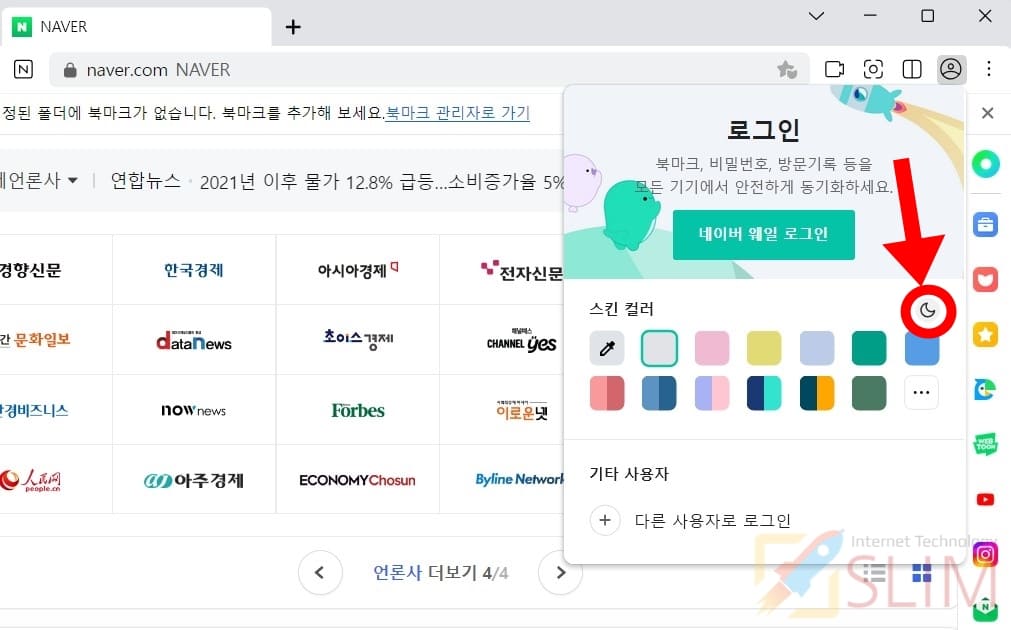Open the people.cn press tile
The width and height of the screenshot is (1011, 630).
(56, 480)
